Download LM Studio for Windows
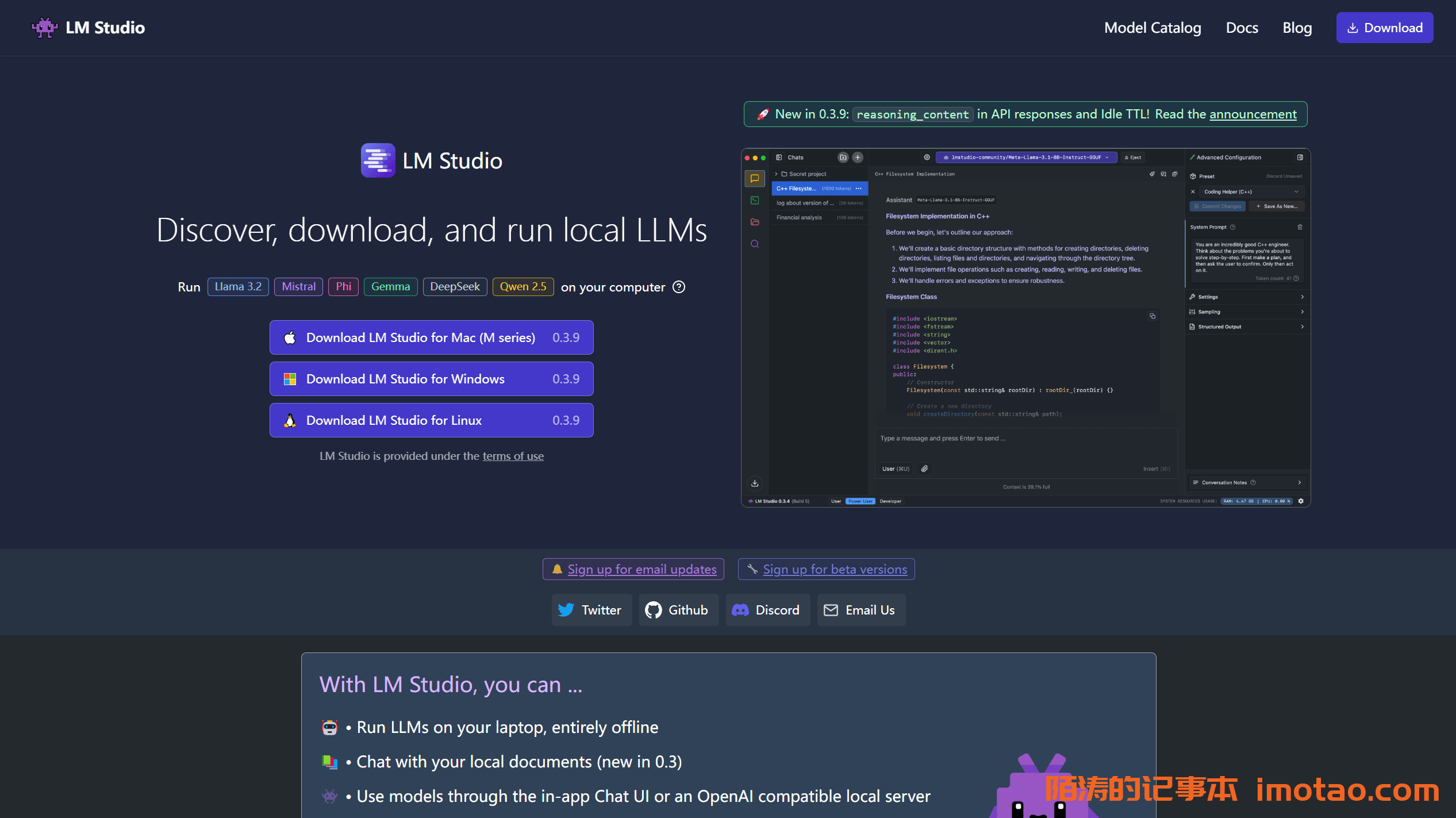Screen dimensions: 1456x818 pos(431,379)
